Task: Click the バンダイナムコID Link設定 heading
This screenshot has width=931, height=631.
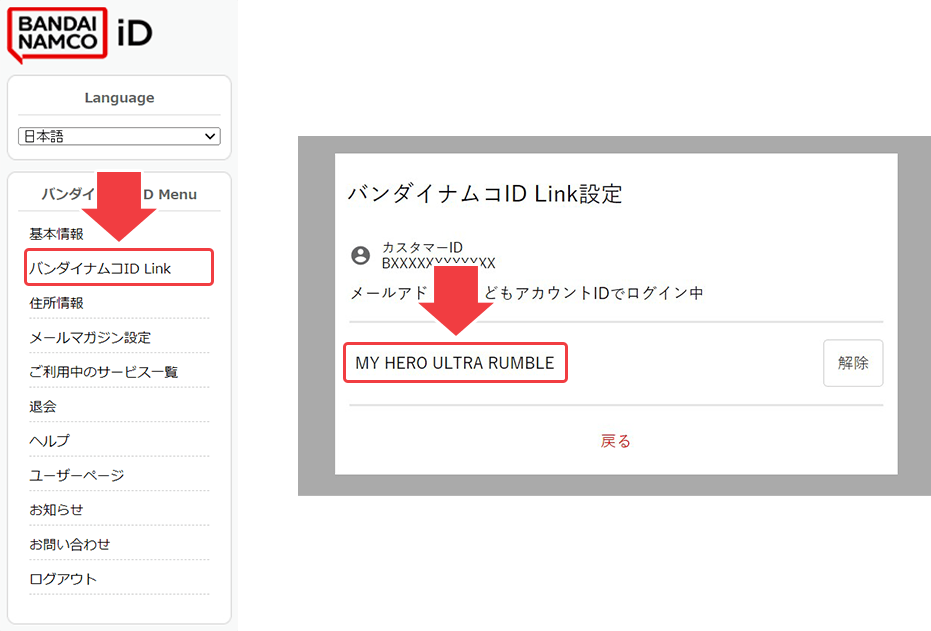Action: click(x=485, y=194)
